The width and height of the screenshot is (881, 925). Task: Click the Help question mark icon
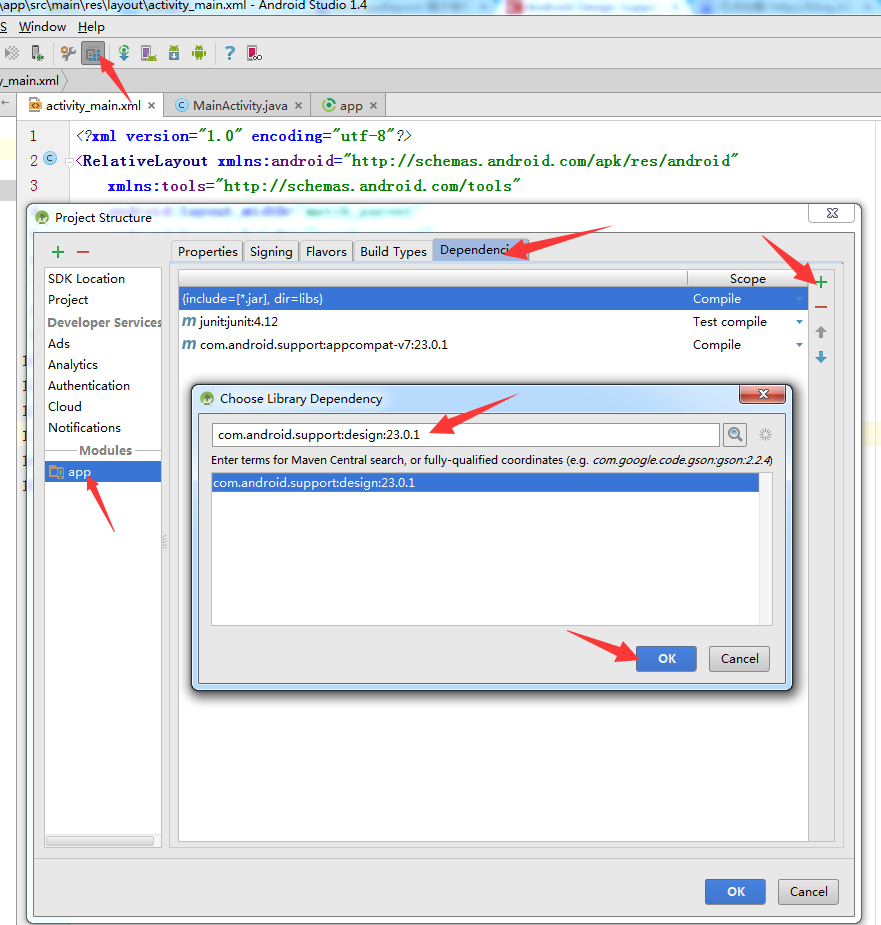(230, 54)
